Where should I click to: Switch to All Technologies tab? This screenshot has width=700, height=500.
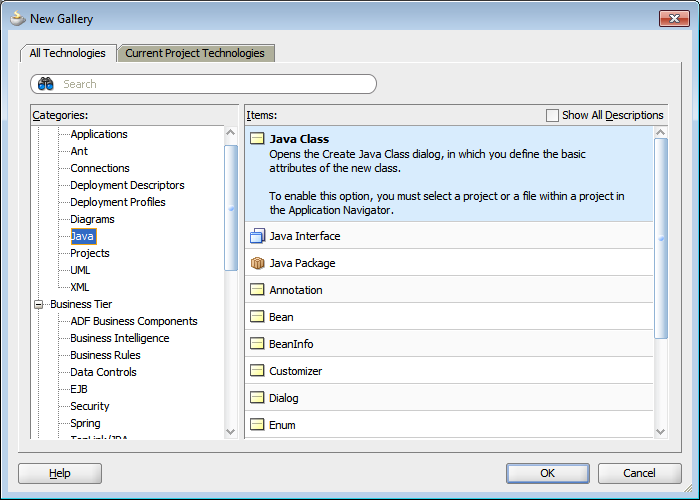(x=68, y=53)
